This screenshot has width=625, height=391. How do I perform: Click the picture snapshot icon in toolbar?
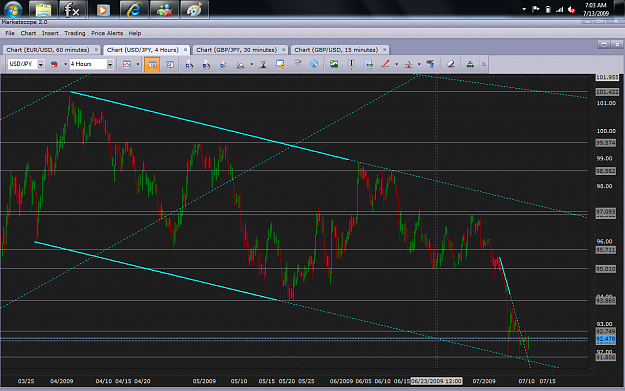[x=334, y=64]
